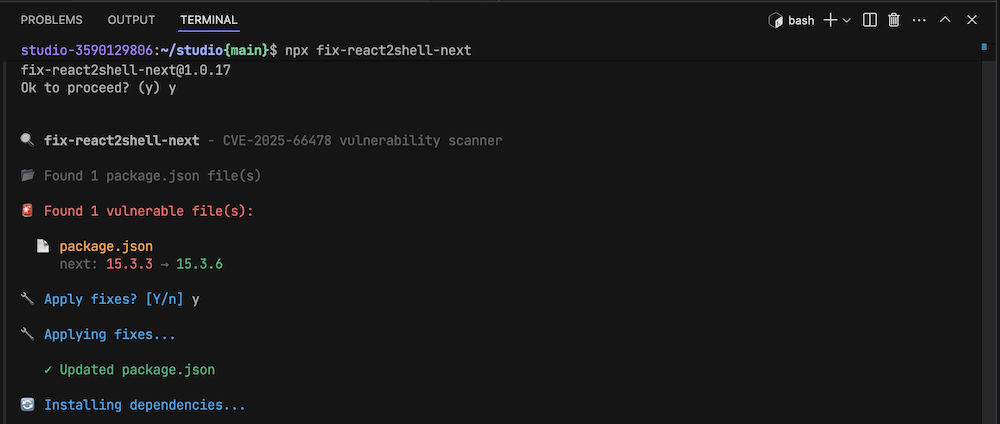The height and width of the screenshot is (424, 1000).
Task: Click the blue scrollbar marker in terminal
Action: [984, 47]
